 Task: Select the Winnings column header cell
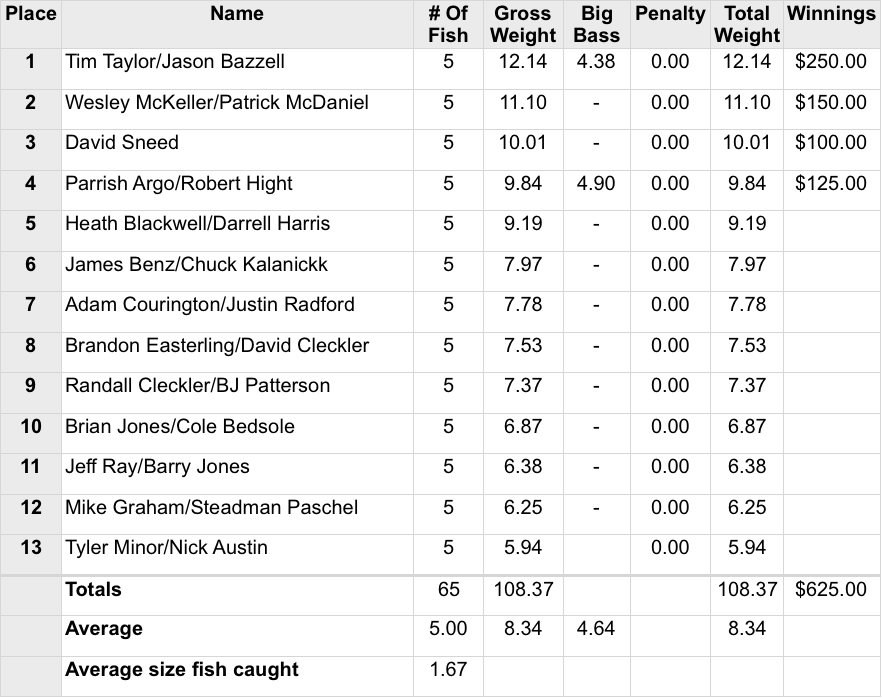[831, 14]
